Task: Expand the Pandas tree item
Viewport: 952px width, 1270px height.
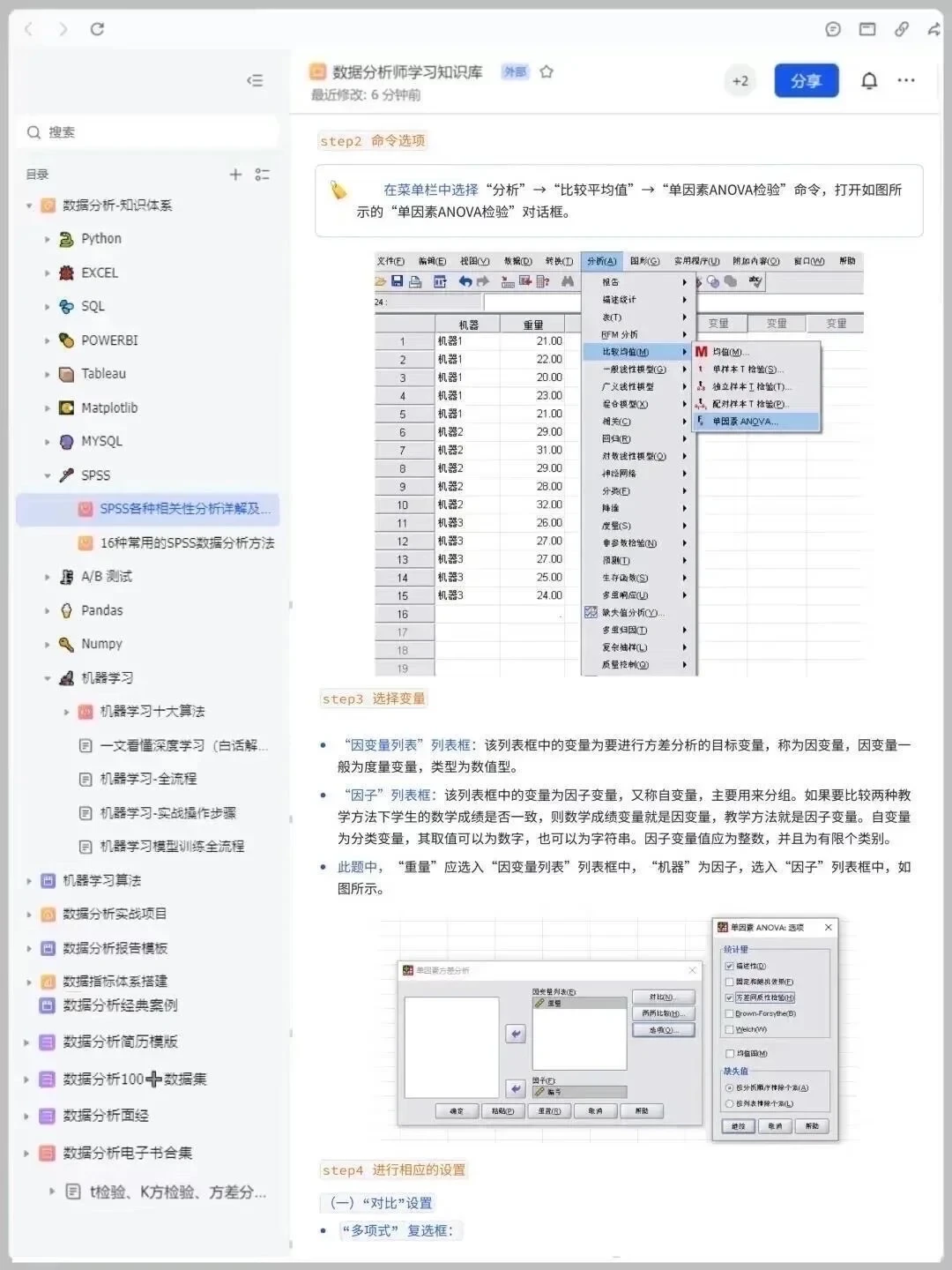Action: click(47, 610)
